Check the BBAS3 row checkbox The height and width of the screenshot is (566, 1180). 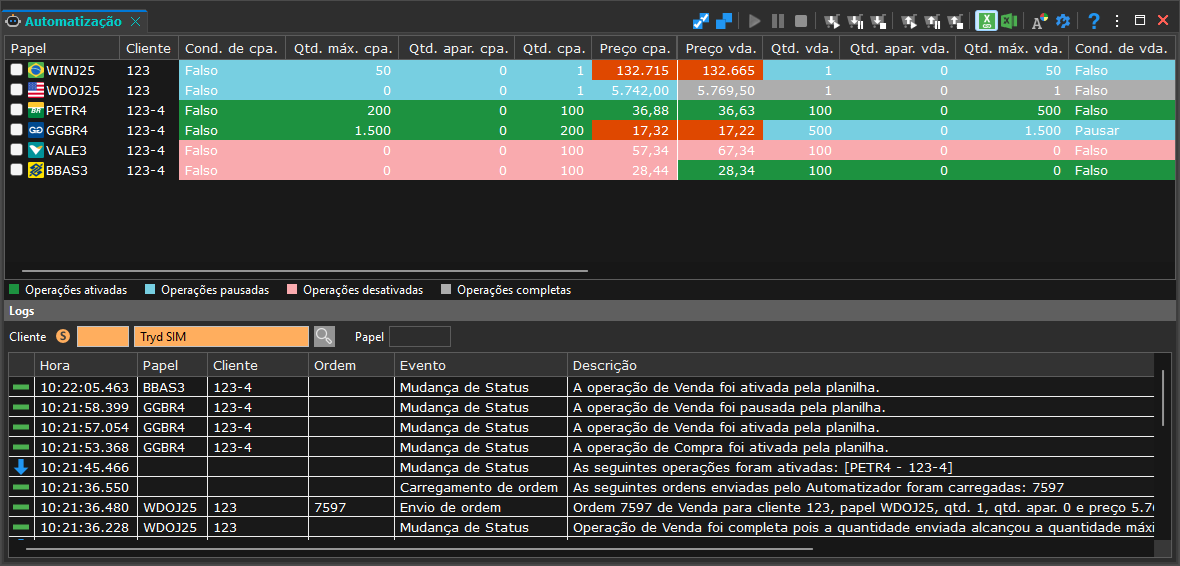pyautogui.click(x=17, y=170)
